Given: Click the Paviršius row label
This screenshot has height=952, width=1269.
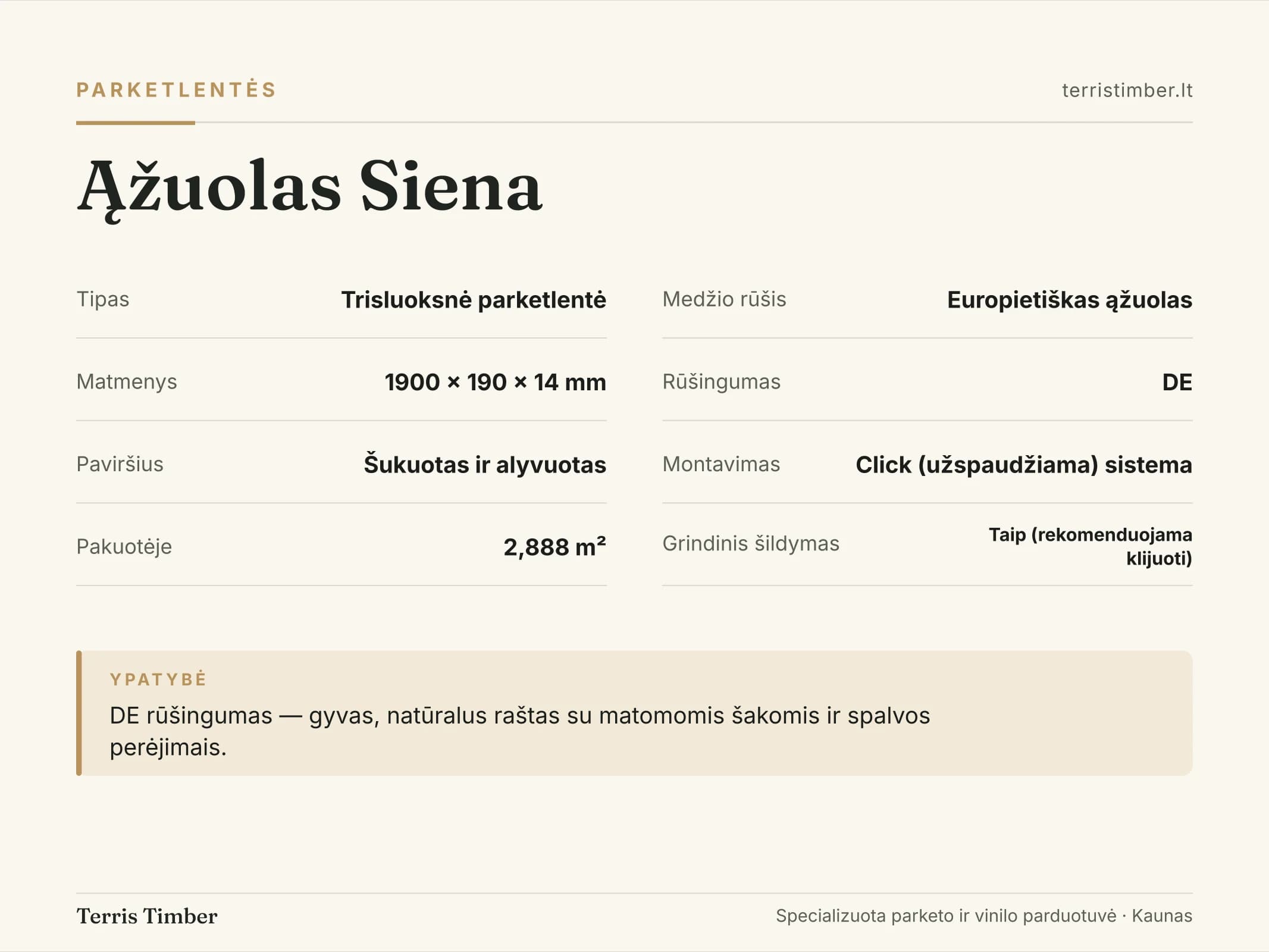Looking at the screenshot, I should click(120, 464).
